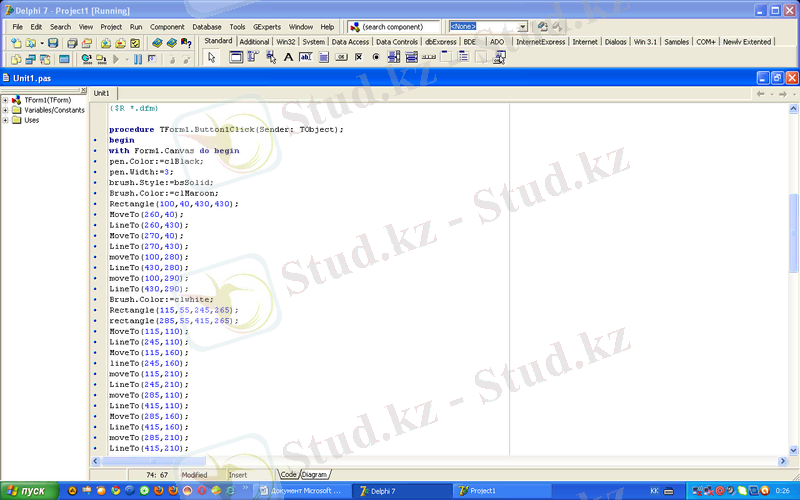Click the editor forward navigation arrow

(783, 94)
